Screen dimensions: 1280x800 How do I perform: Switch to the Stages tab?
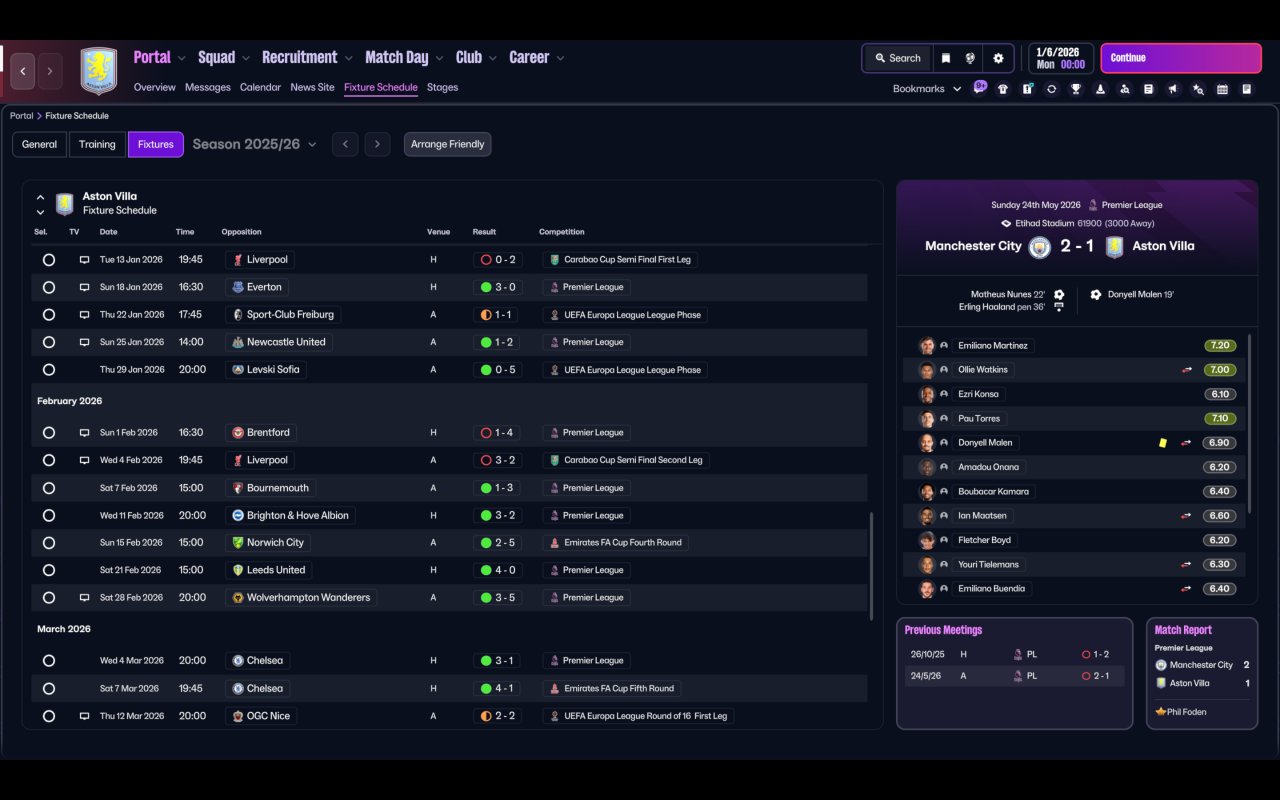click(442, 87)
